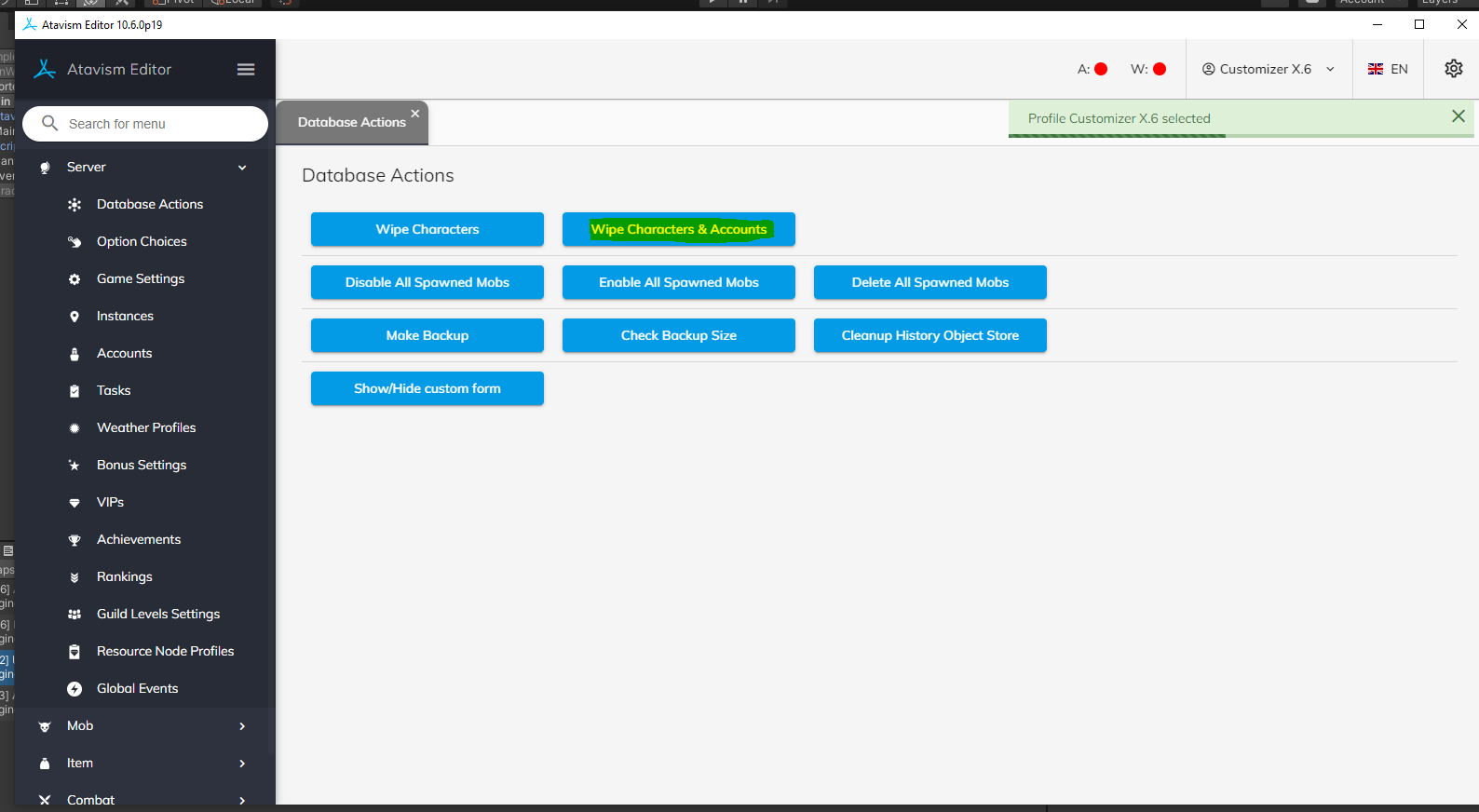The height and width of the screenshot is (812, 1479).
Task: Open the settings gear icon
Action: (x=1453, y=69)
